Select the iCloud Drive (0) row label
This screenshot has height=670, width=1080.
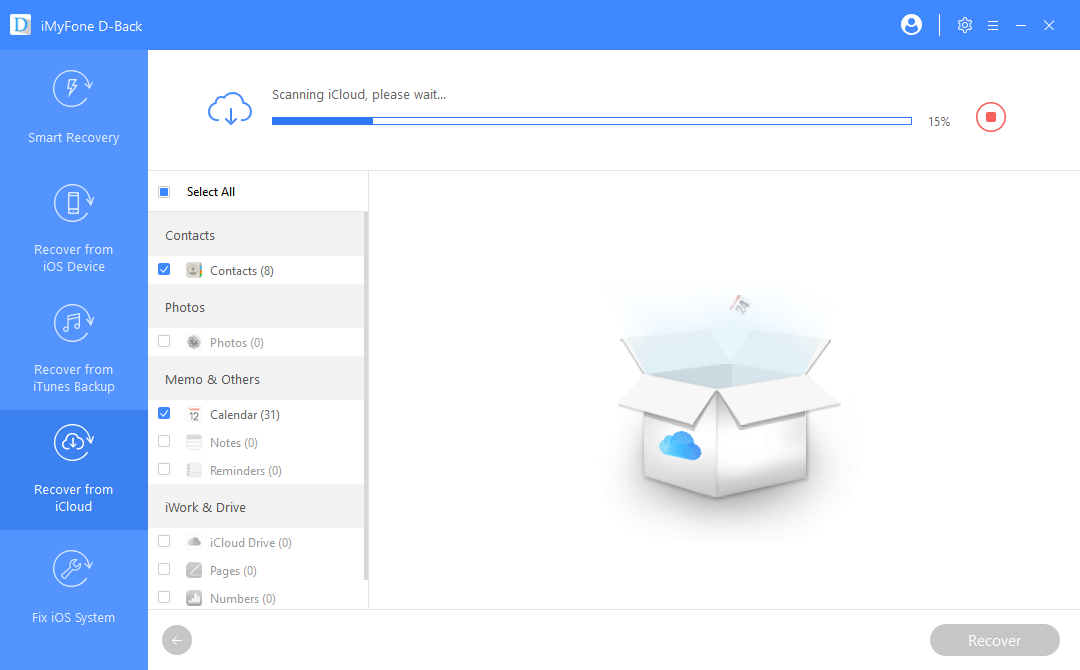[x=251, y=543]
